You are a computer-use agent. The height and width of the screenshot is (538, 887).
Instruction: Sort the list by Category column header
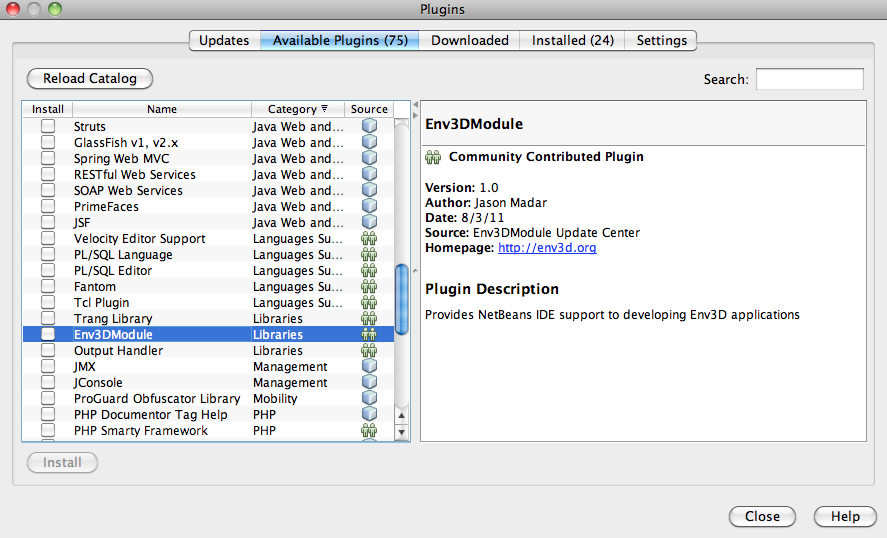(x=298, y=109)
